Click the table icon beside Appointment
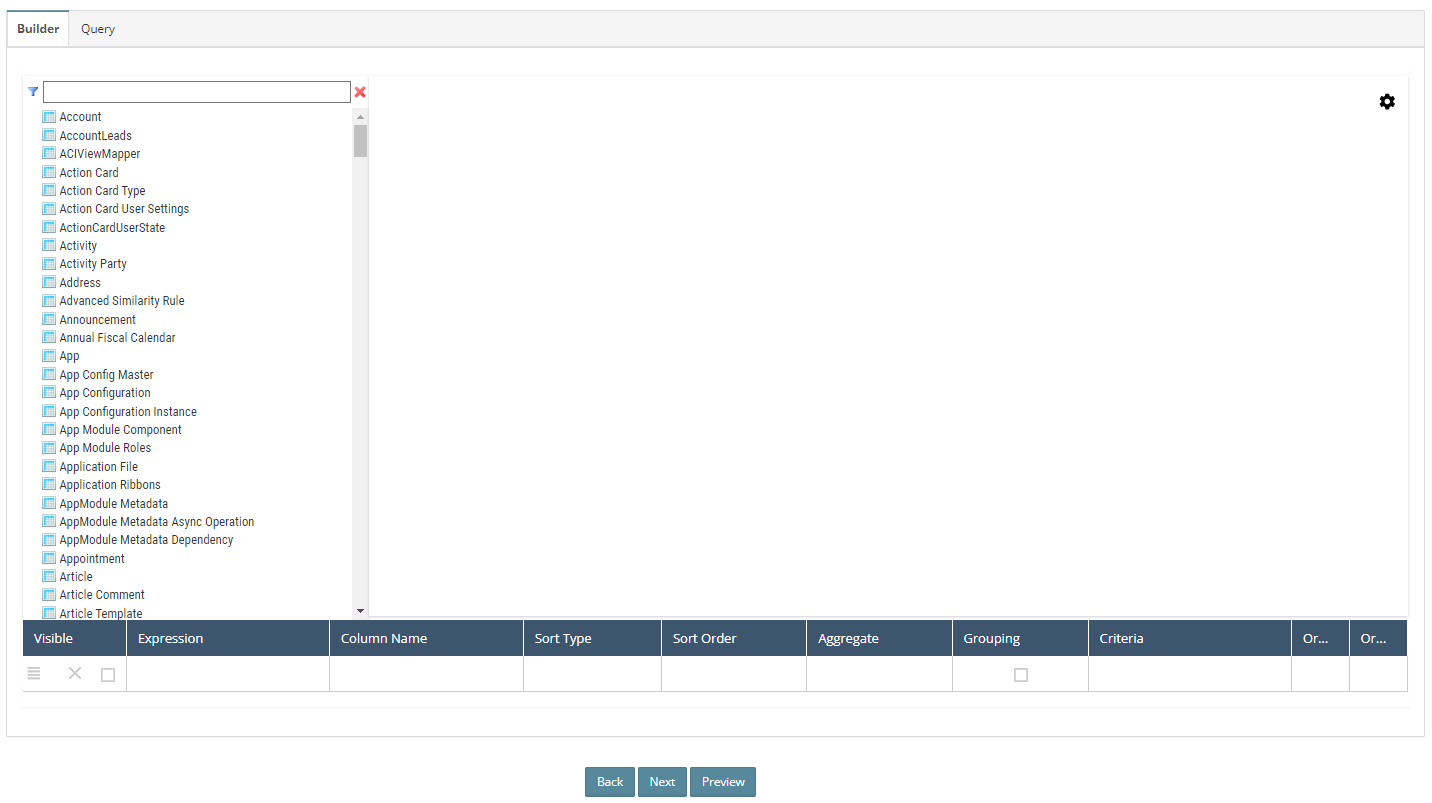 point(49,558)
